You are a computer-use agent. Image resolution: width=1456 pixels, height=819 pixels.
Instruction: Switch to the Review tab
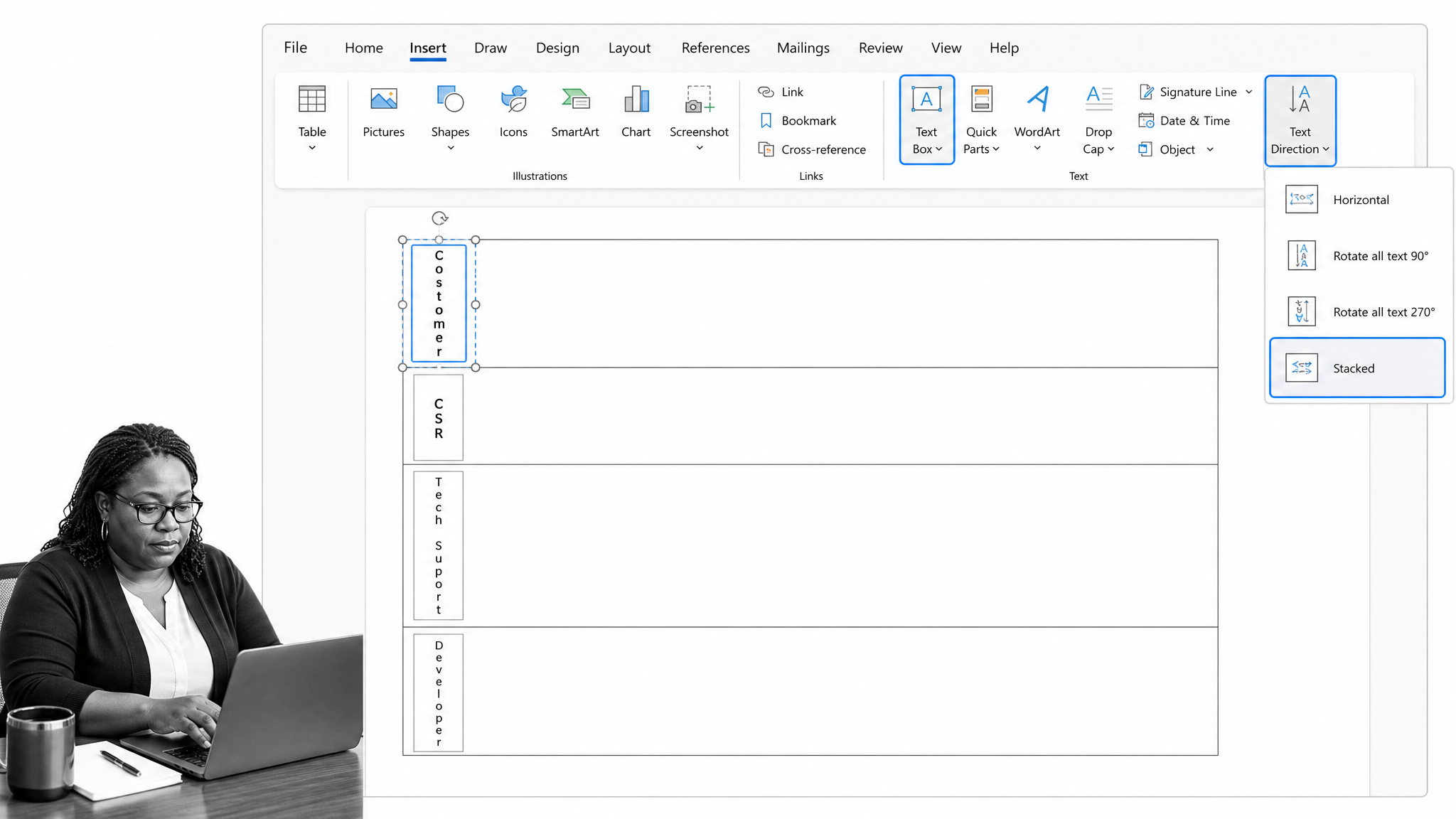[x=880, y=48]
